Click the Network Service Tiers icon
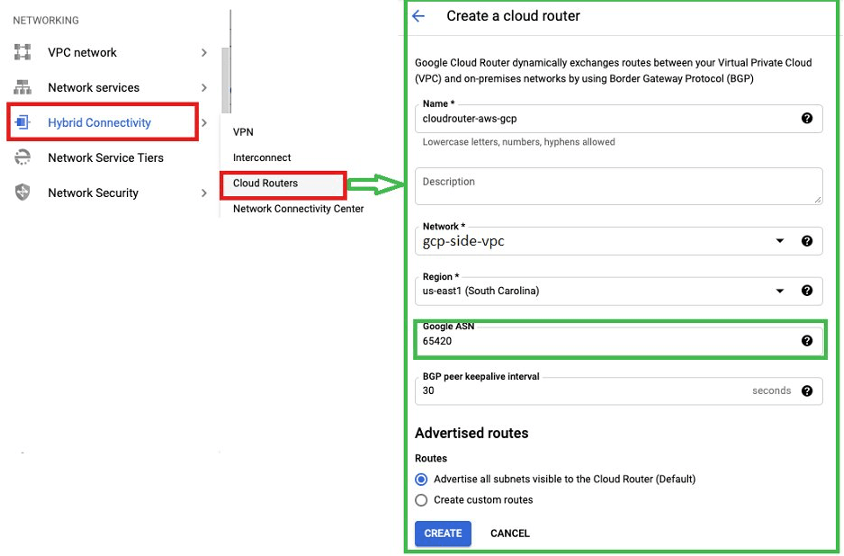This screenshot has width=844, height=556. pos(22,158)
